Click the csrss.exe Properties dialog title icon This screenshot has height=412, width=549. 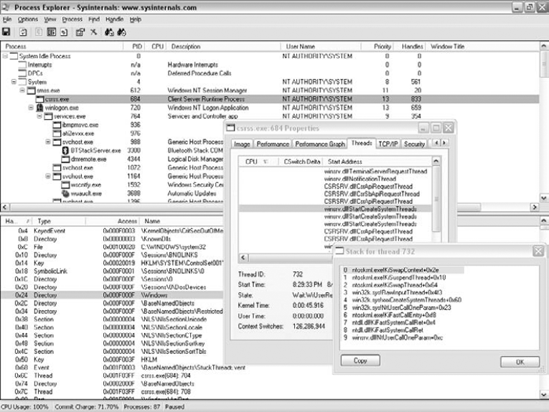230,128
